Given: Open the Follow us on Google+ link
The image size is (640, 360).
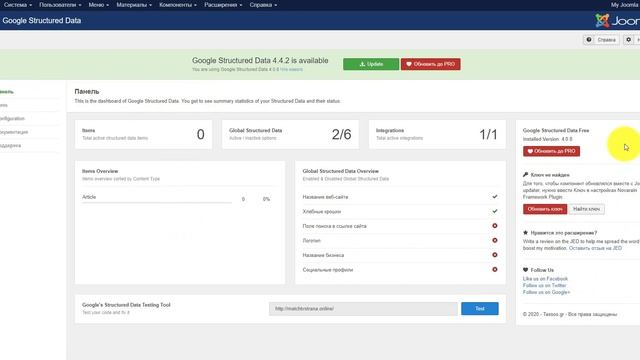Looking at the screenshot, I should pyautogui.click(x=546, y=292).
